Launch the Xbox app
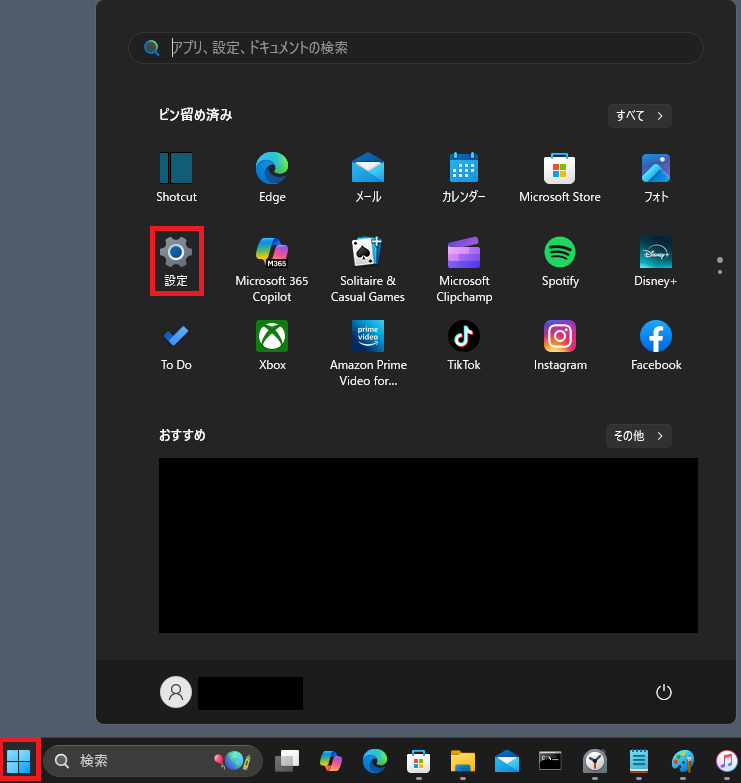The height and width of the screenshot is (783, 741). pyautogui.click(x=272, y=346)
